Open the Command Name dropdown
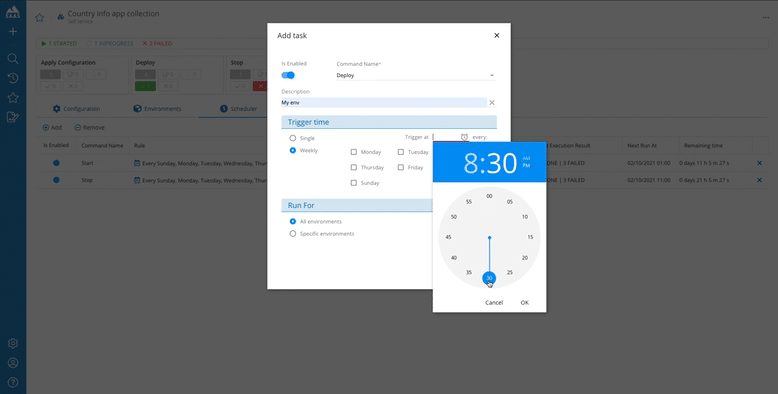 tap(416, 75)
